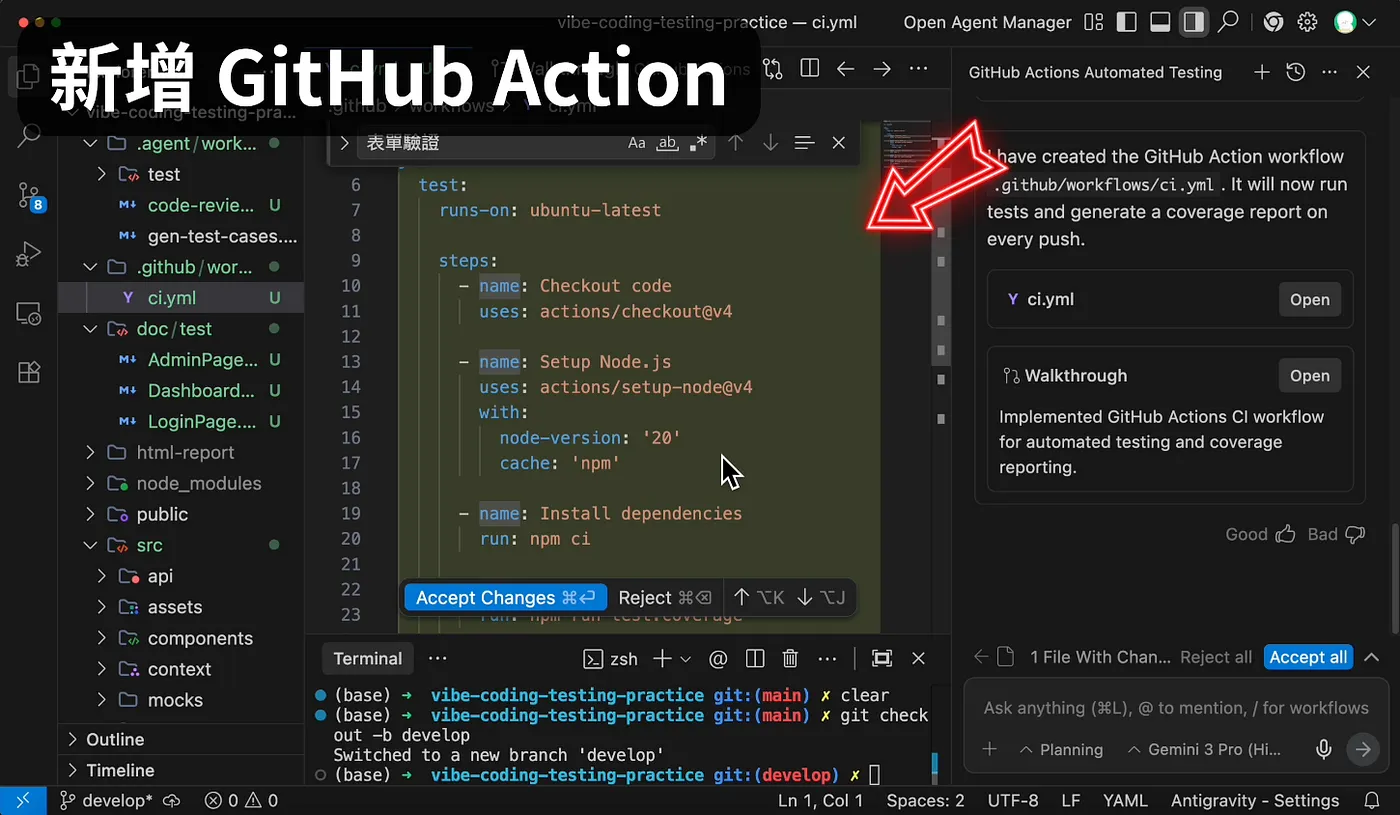Click the Ask anything input field
The height and width of the screenshot is (815, 1400).
click(1176, 707)
